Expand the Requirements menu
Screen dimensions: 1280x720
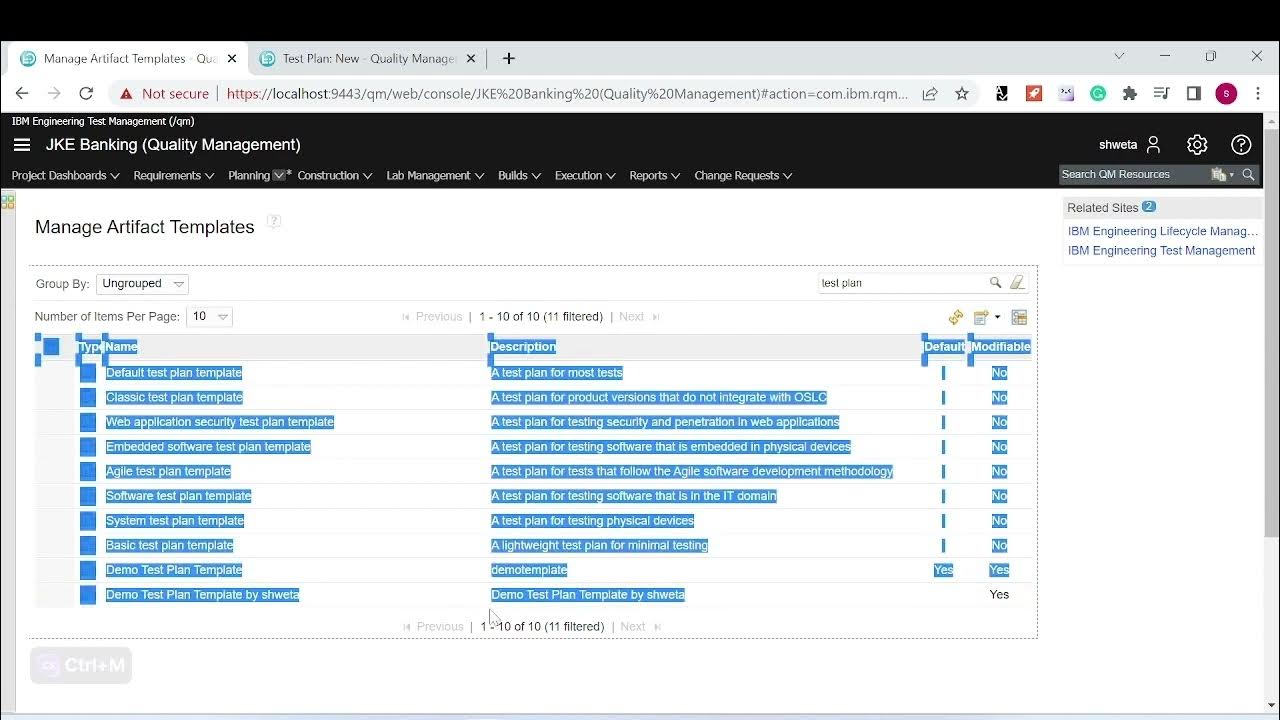coord(173,176)
